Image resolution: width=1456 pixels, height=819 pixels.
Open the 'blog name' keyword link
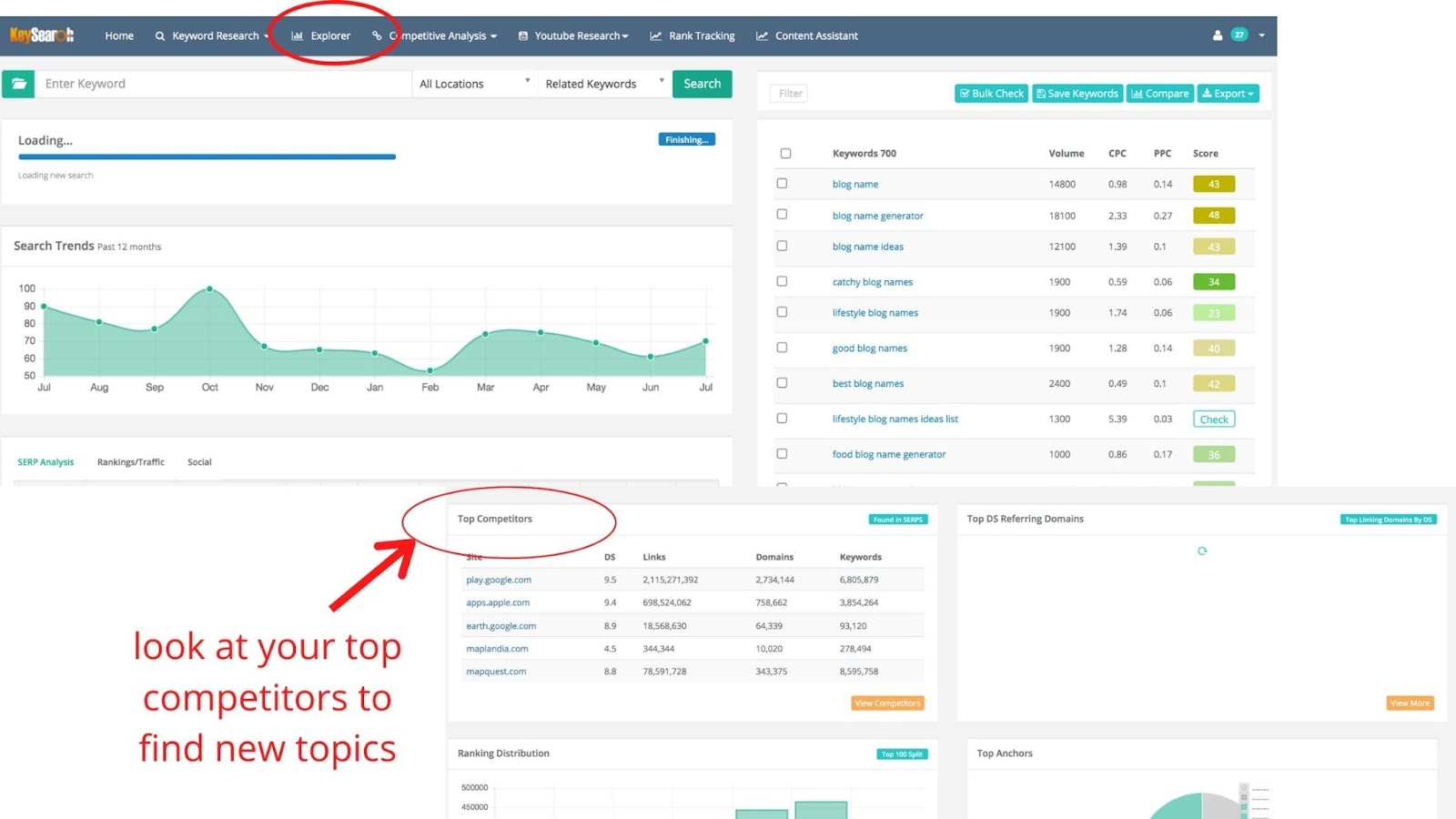pos(855,185)
